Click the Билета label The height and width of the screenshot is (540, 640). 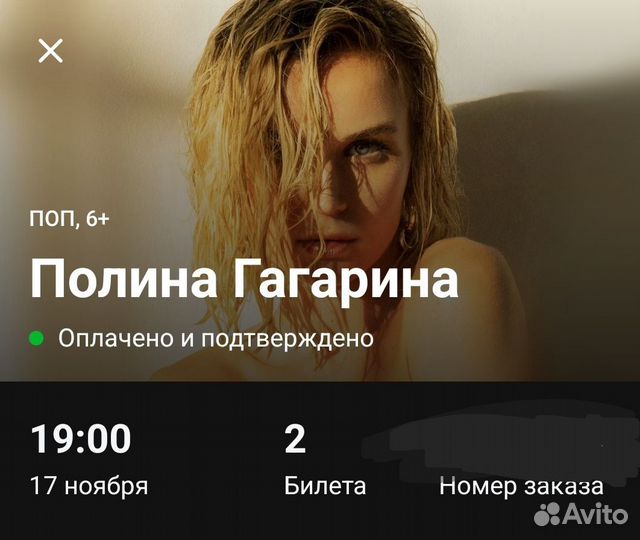pyautogui.click(x=325, y=486)
